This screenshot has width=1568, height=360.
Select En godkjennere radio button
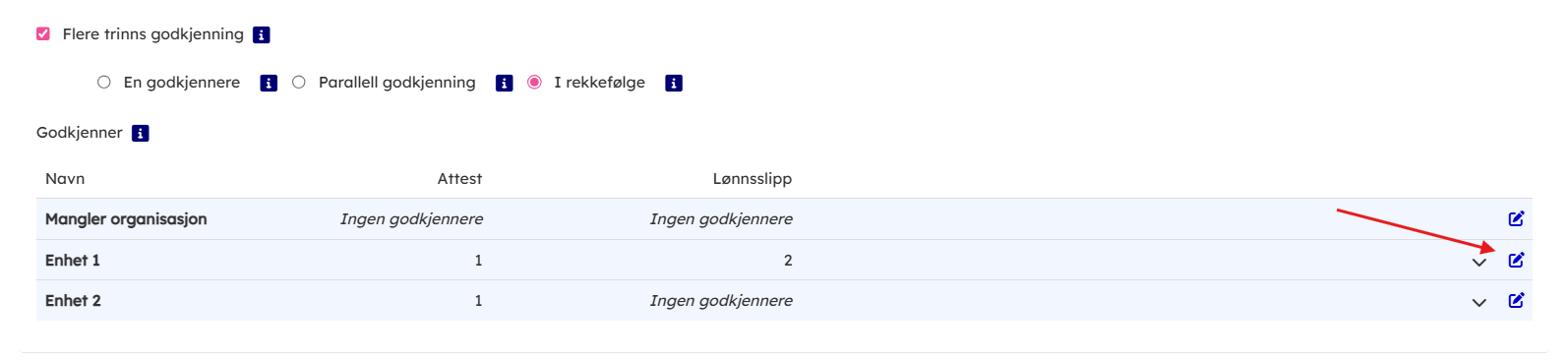pos(104,83)
